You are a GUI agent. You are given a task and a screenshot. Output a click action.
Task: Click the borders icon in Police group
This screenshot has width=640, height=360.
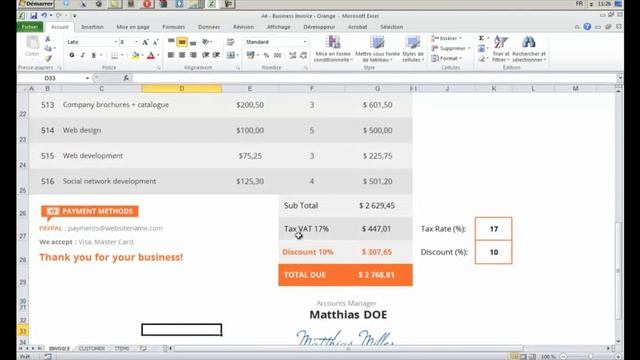(115, 55)
